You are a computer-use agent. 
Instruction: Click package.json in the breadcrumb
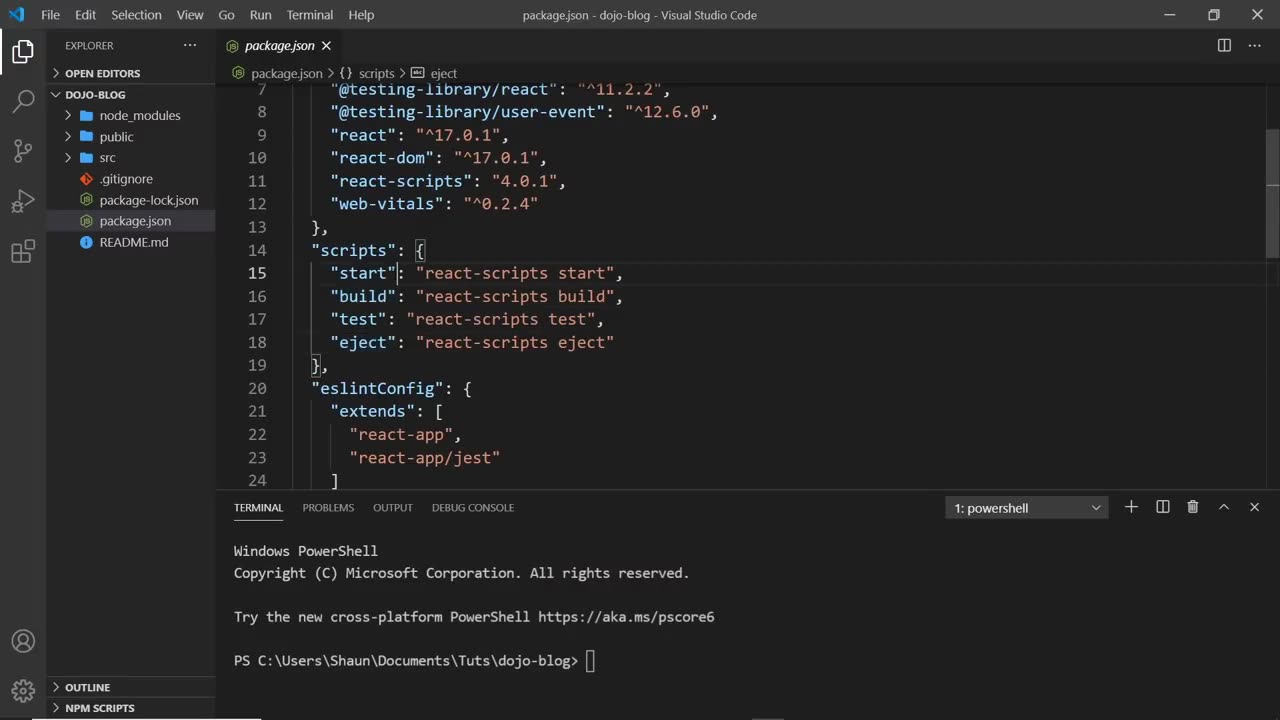286,73
